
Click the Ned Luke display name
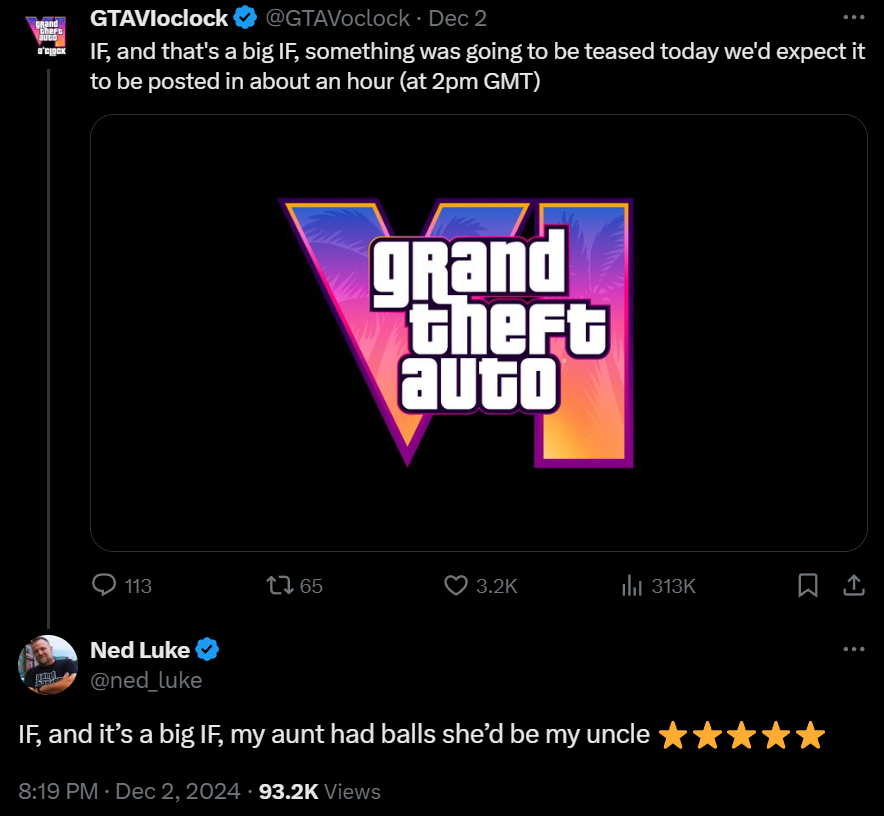140,650
